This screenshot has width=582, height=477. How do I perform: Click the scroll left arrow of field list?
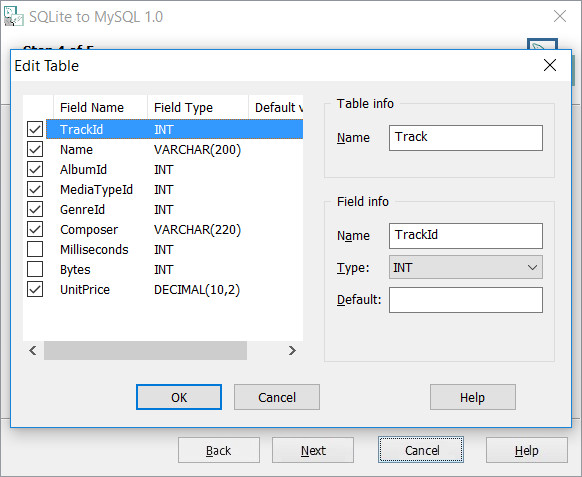pos(33,350)
